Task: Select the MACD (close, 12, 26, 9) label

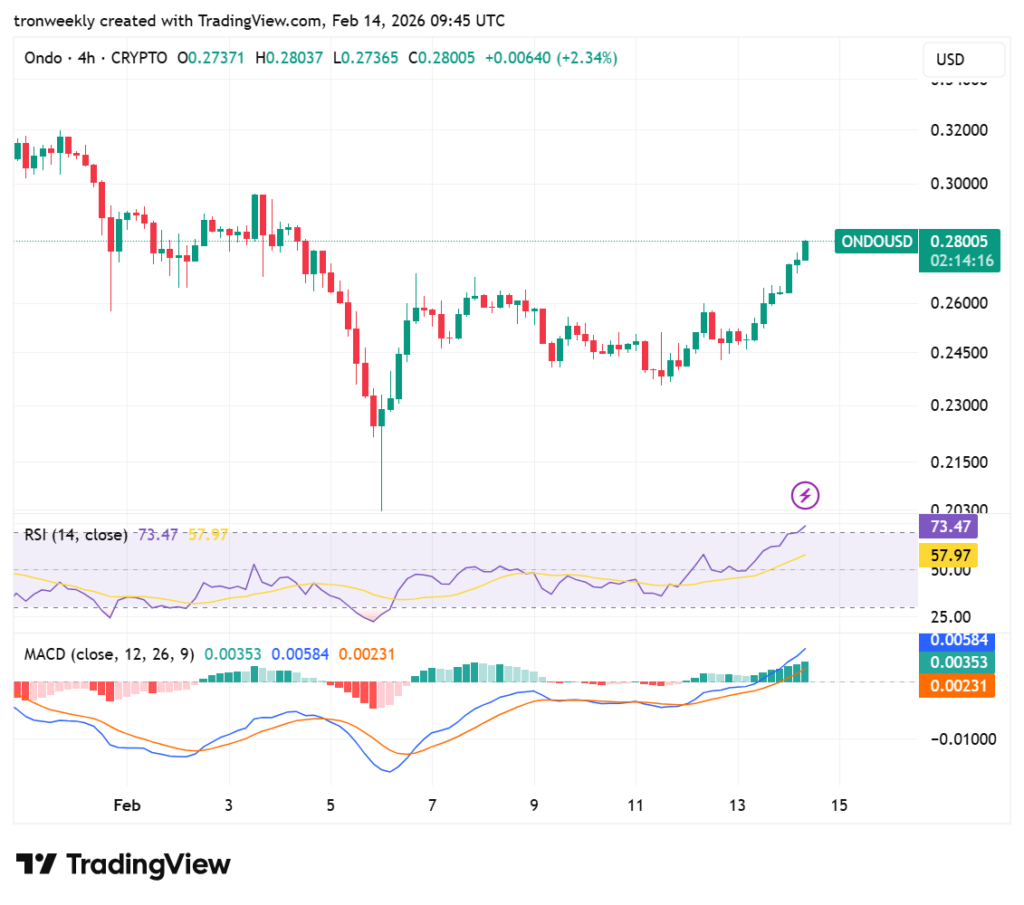Action: click(x=109, y=654)
